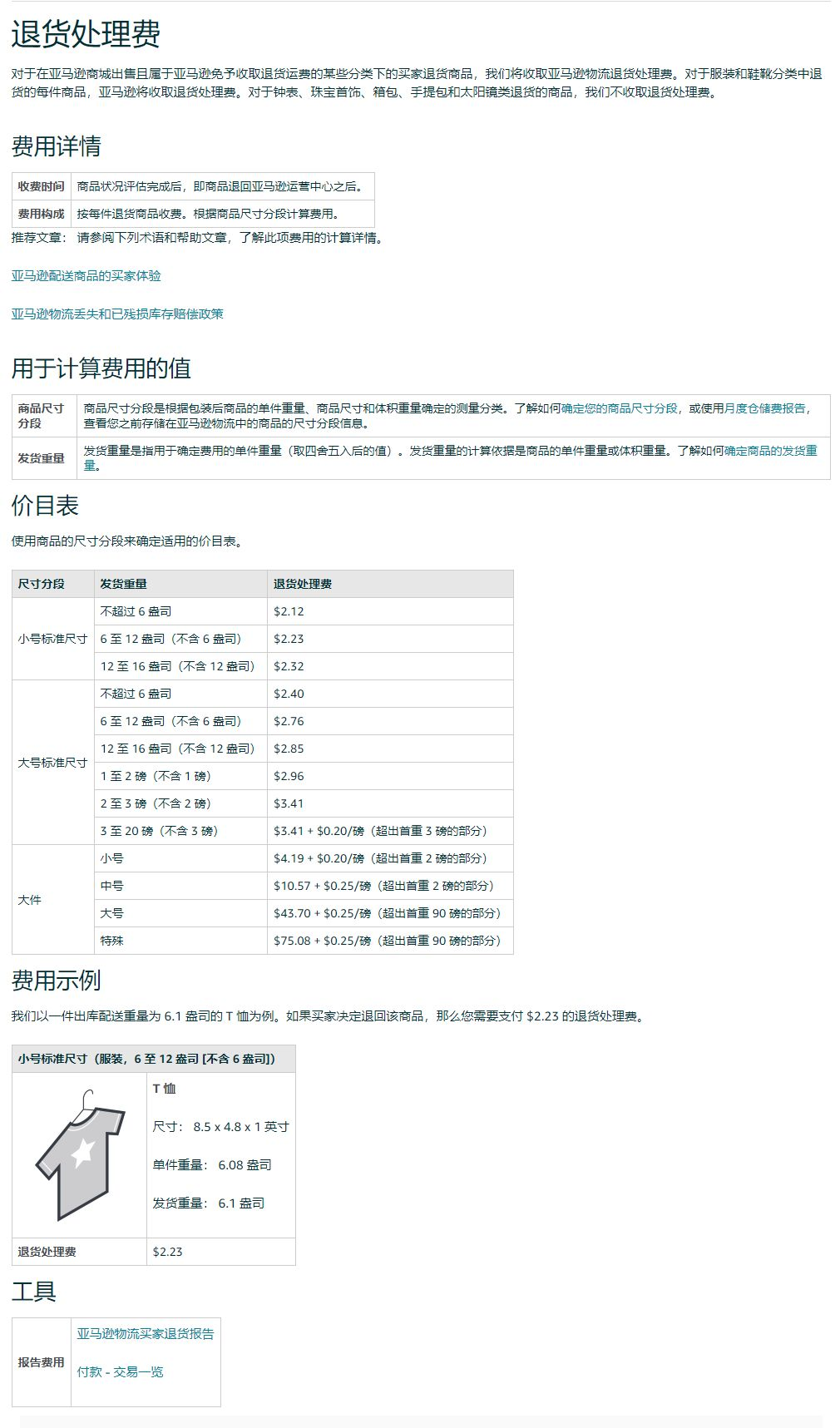Select the 大号标准尺寸 row label

click(x=53, y=763)
